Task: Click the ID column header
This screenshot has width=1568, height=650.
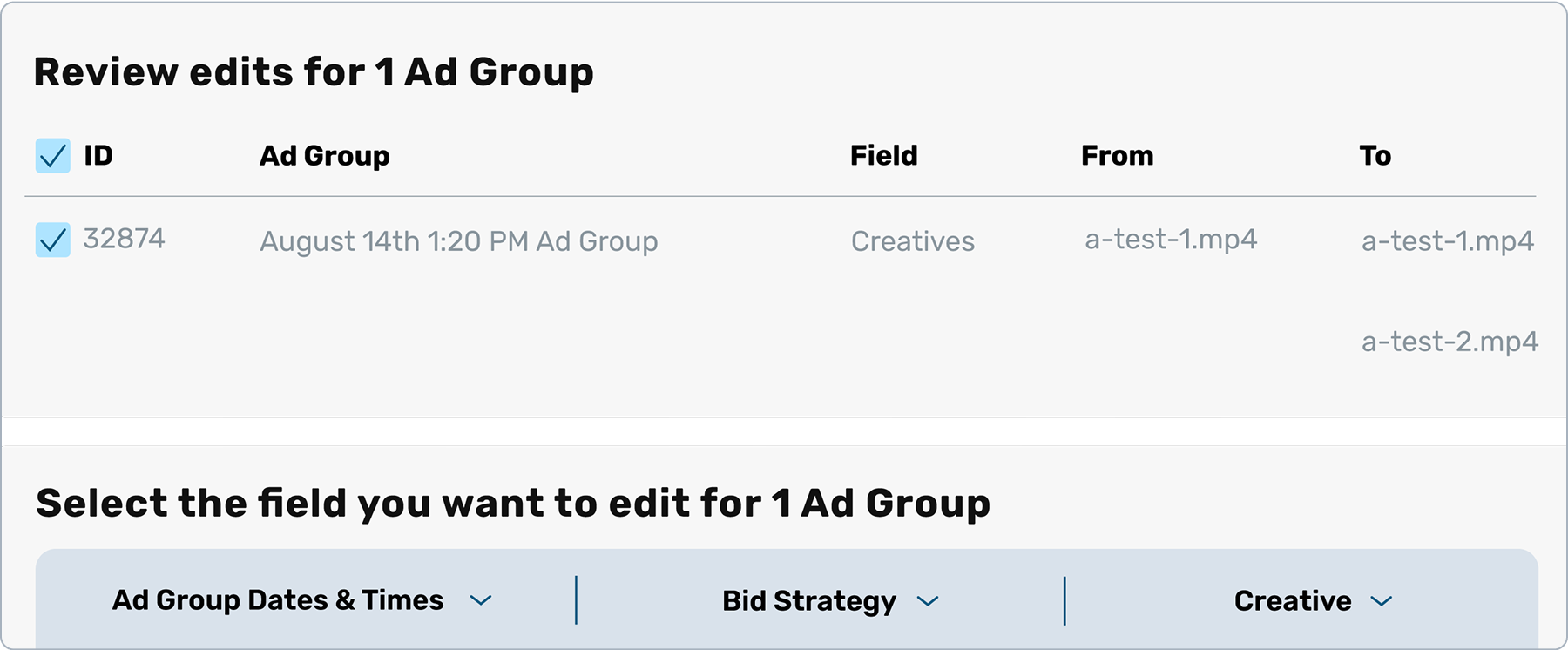Action: (98, 156)
